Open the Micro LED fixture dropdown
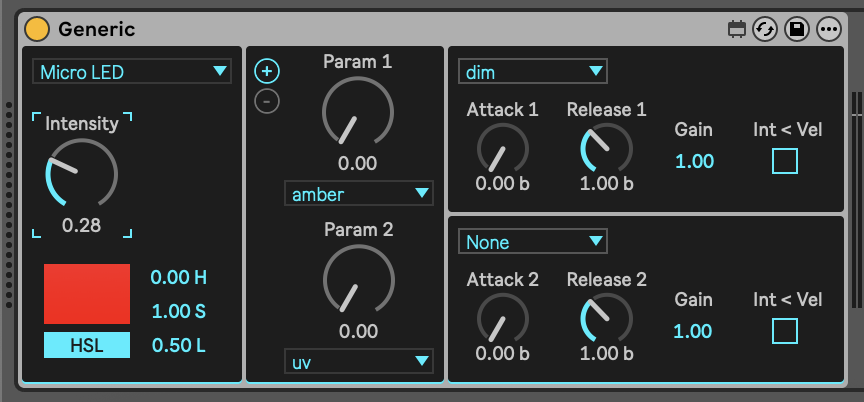Viewport: 864px width, 402px height. coord(132,71)
